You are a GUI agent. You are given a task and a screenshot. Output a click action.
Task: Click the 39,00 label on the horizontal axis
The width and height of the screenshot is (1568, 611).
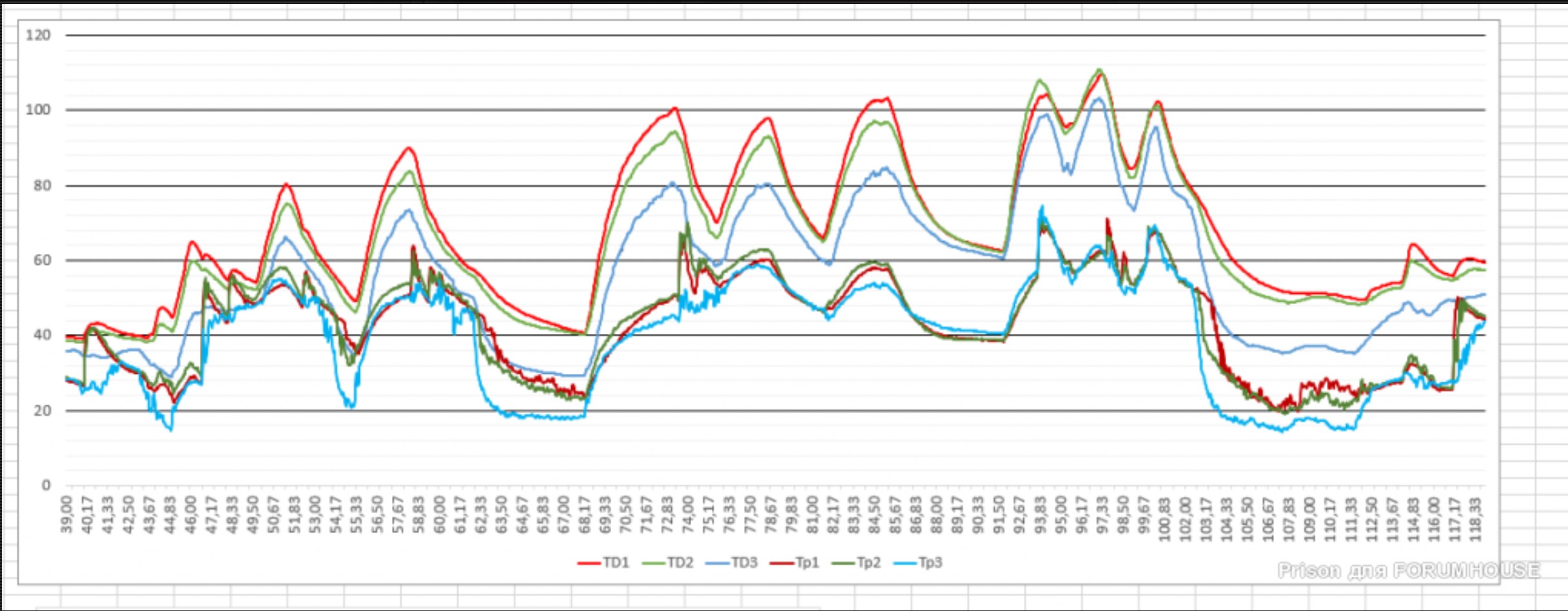point(66,514)
